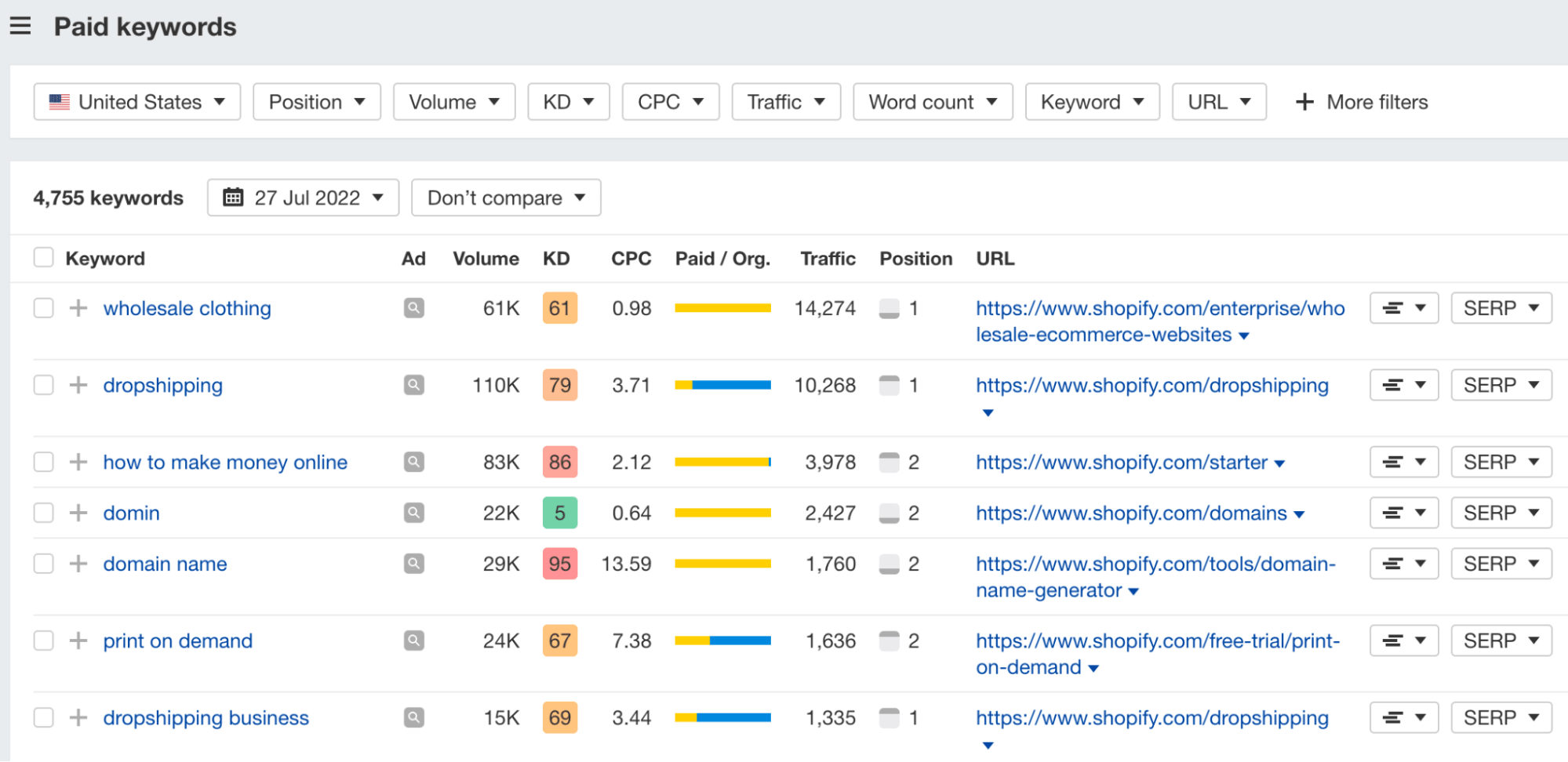Add wholesale clothing with plus icon

click(78, 308)
